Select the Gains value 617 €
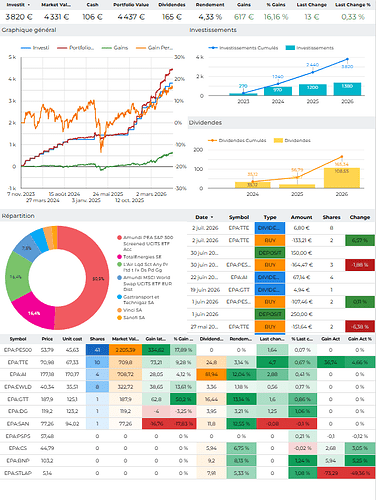Screen dimensions: 376x500 coord(244,17)
